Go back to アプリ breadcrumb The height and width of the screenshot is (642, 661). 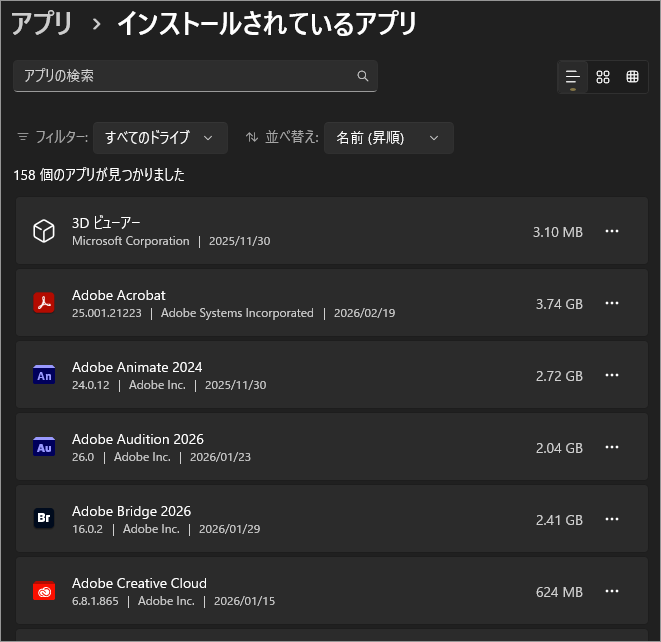(42, 24)
